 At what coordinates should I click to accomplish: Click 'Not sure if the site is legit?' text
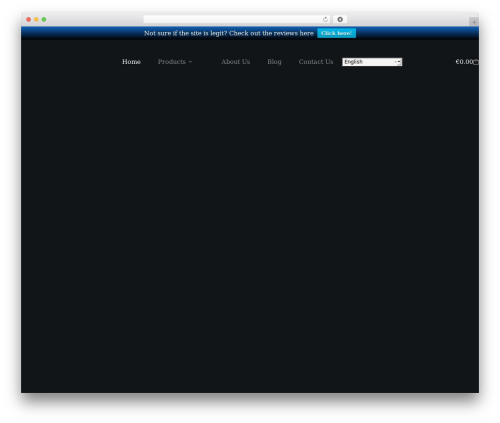point(185,33)
